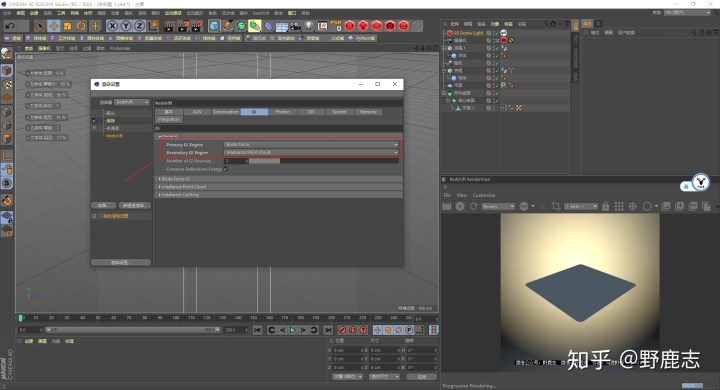
Task: Add a Cube primitive from the toolbar
Action: click(214, 26)
